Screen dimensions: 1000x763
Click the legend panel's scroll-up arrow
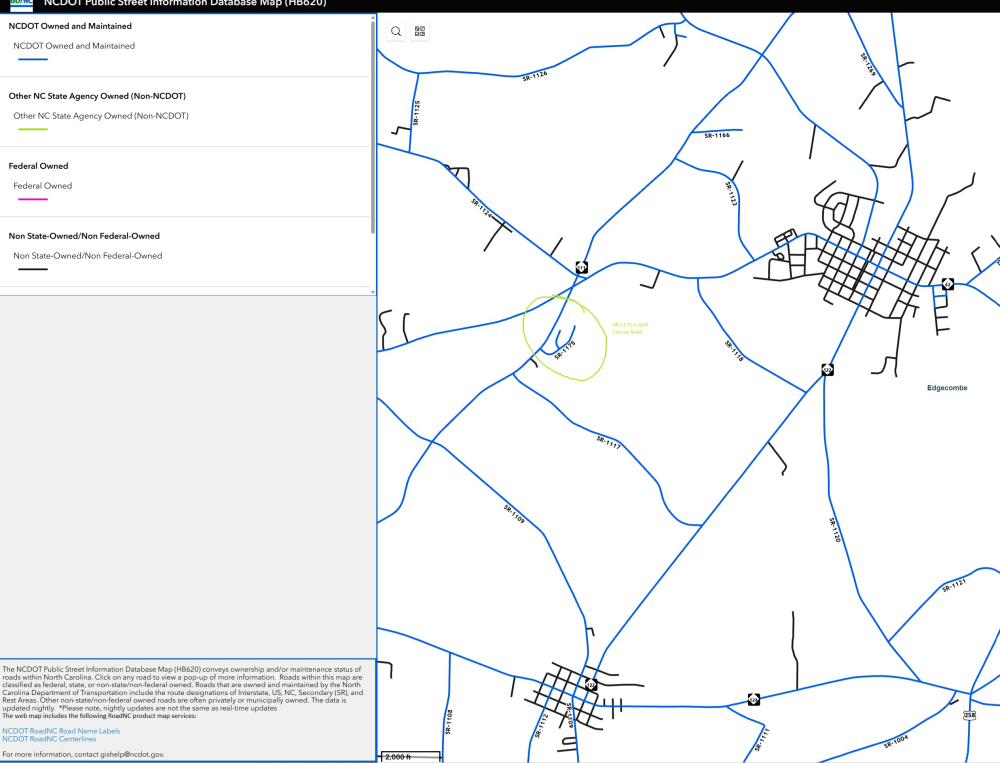373,19
